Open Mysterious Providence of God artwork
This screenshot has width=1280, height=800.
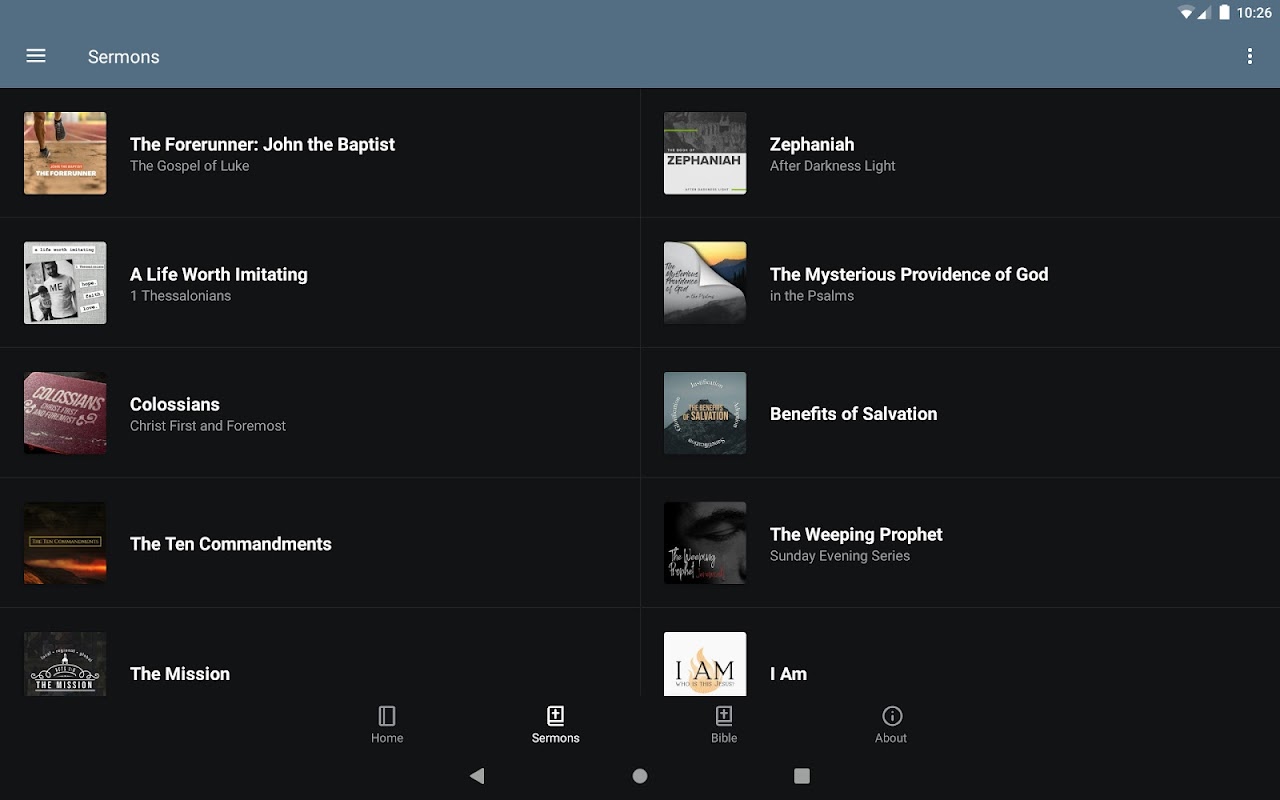tap(705, 283)
